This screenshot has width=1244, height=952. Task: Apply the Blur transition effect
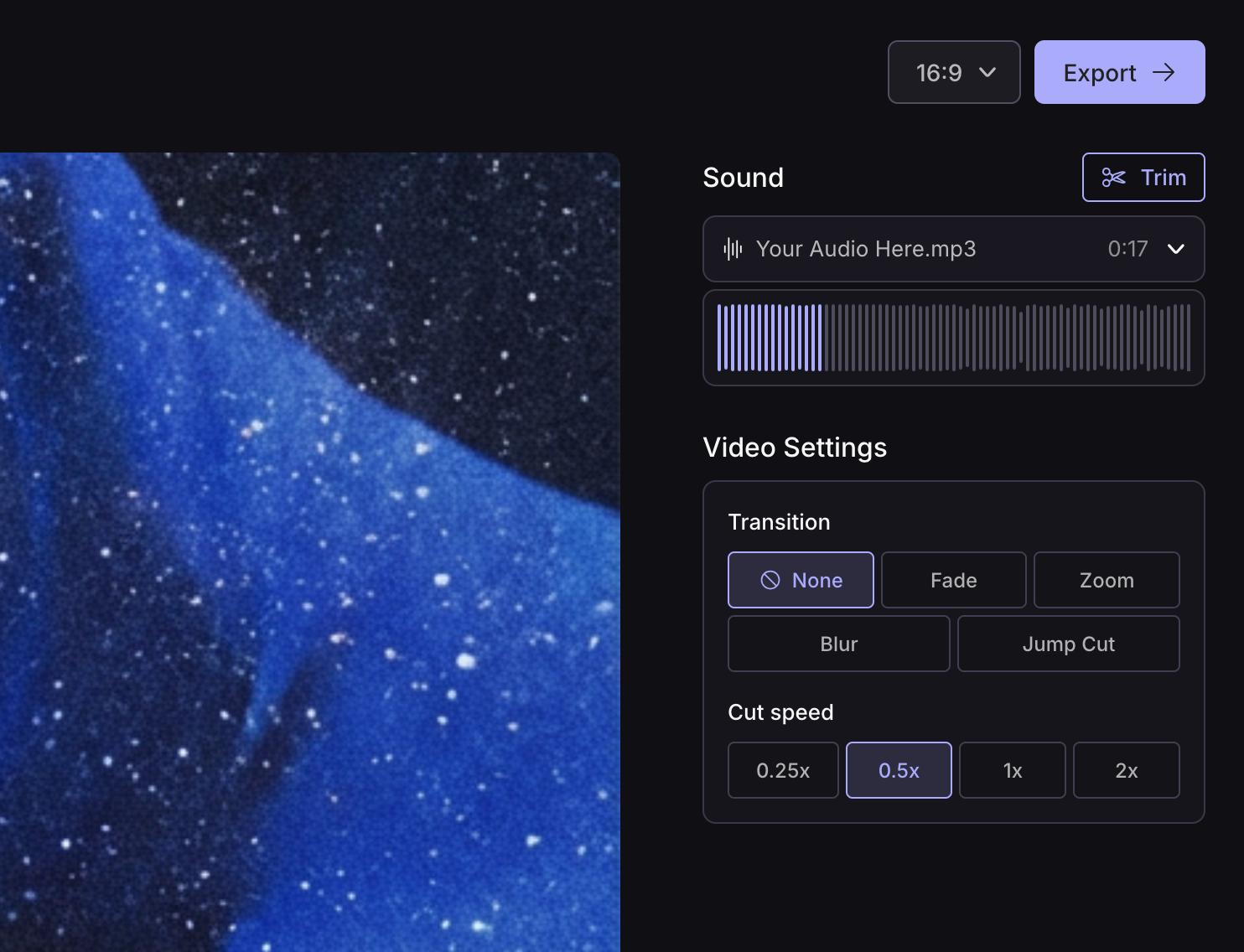pyautogui.click(x=838, y=644)
